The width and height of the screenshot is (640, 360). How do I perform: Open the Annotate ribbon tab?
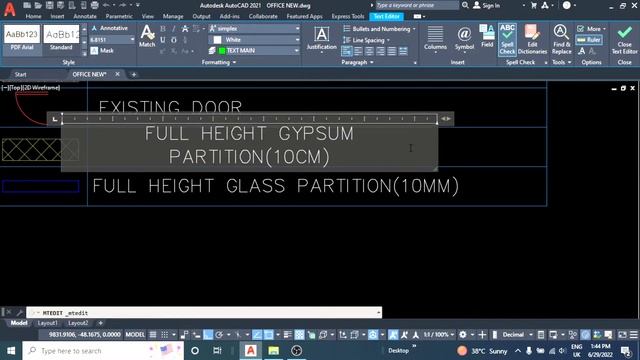[x=85, y=16]
